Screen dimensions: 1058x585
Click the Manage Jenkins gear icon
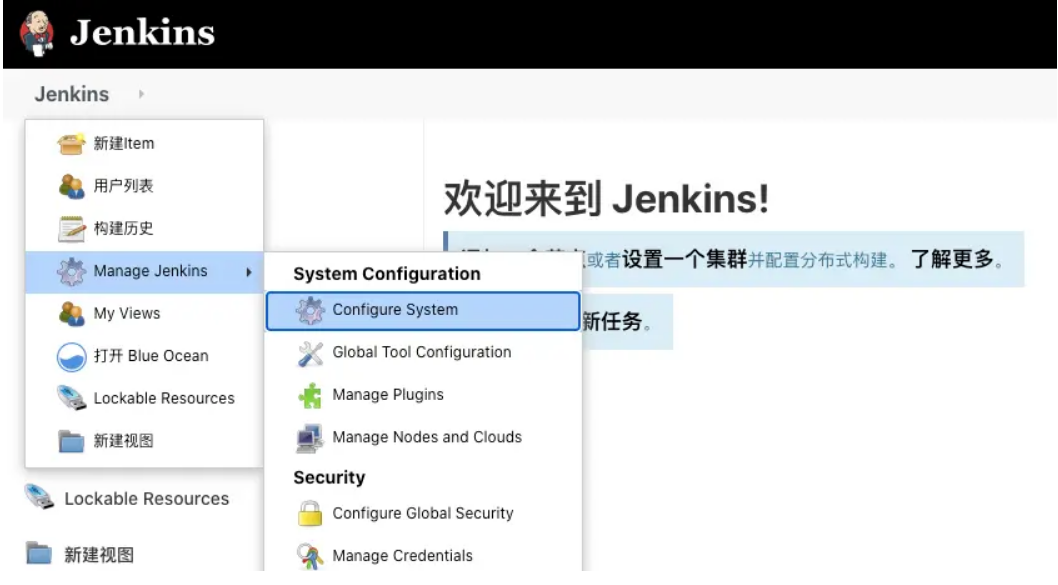[x=71, y=271]
